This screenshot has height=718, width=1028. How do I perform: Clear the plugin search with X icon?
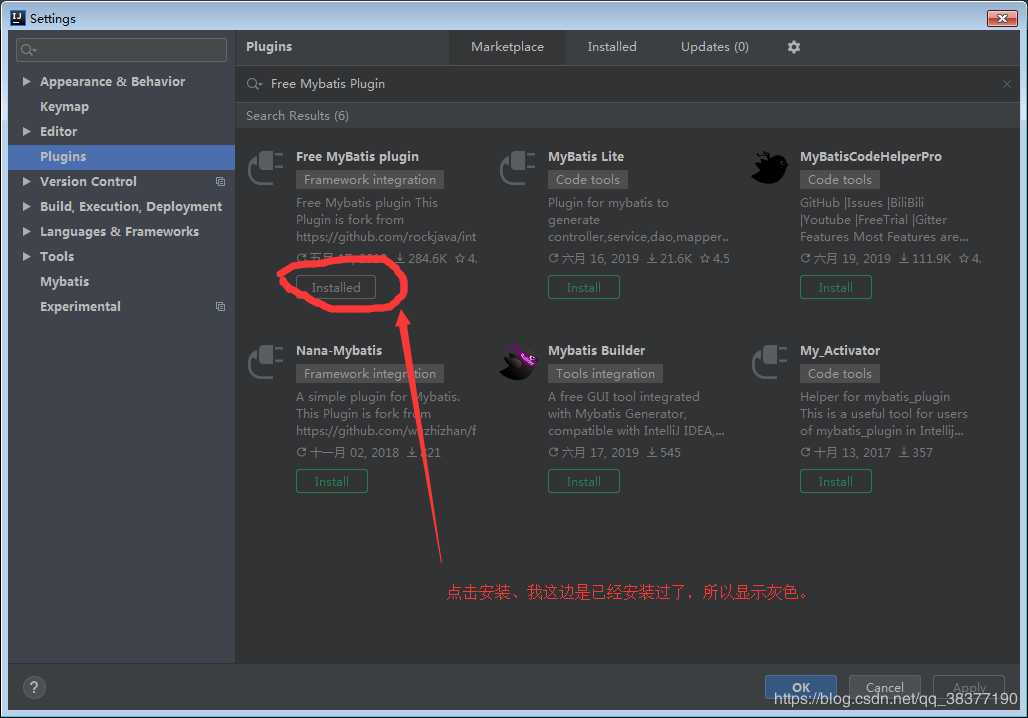[1006, 84]
